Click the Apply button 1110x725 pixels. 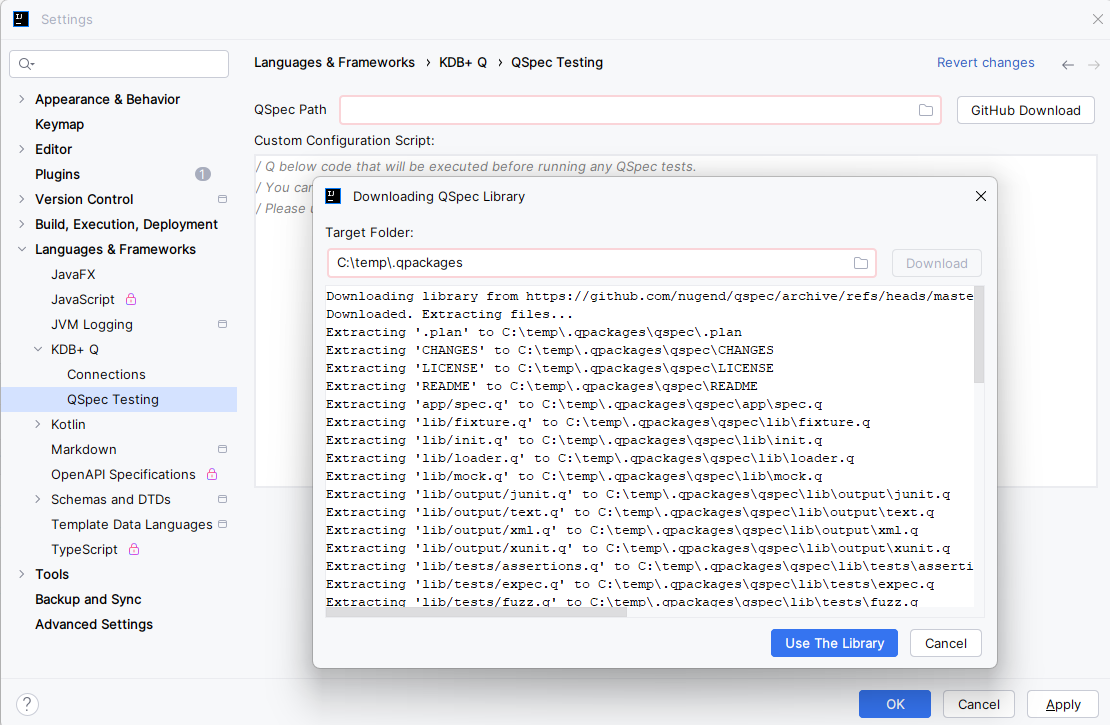[1063, 704]
